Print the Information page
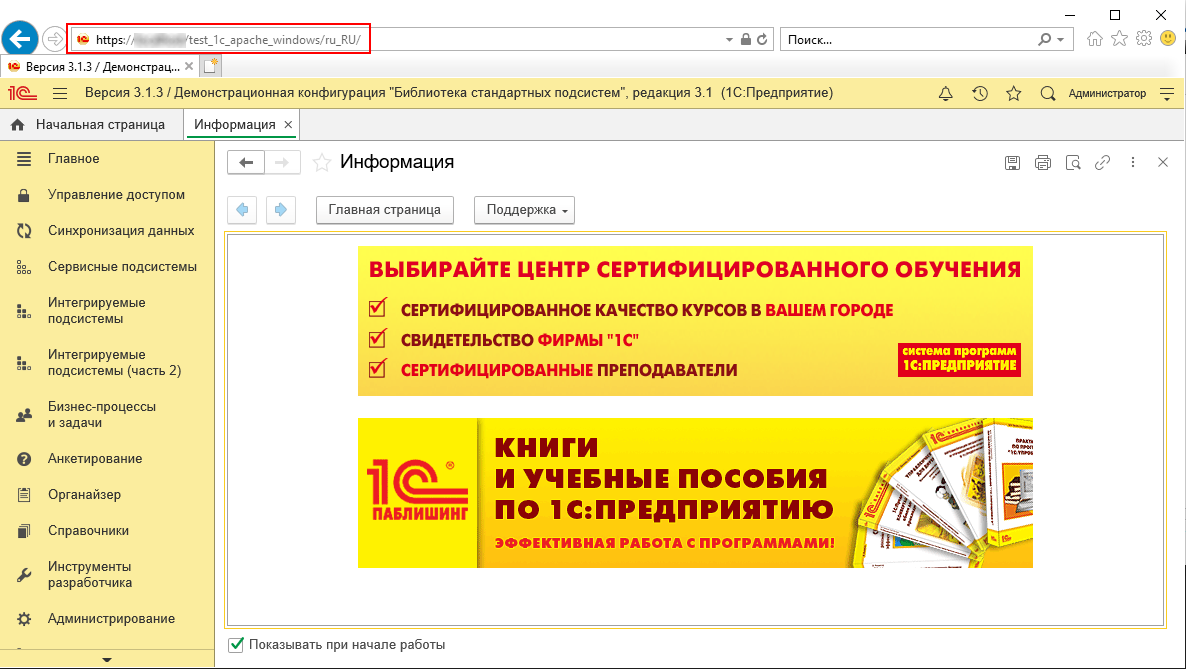Image resolution: width=1186 pixels, height=669 pixels. click(1043, 163)
